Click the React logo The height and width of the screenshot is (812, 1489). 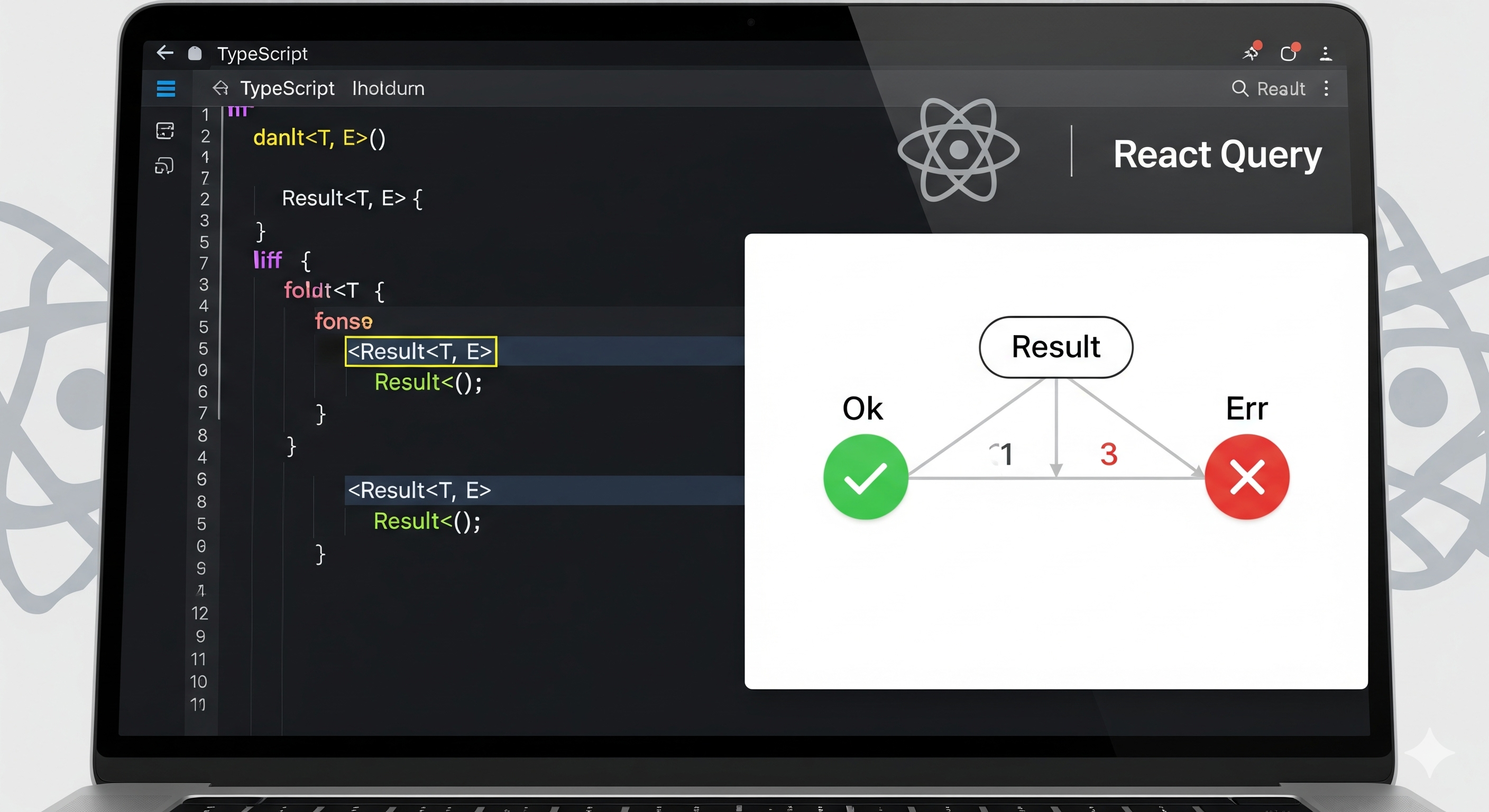point(960,153)
